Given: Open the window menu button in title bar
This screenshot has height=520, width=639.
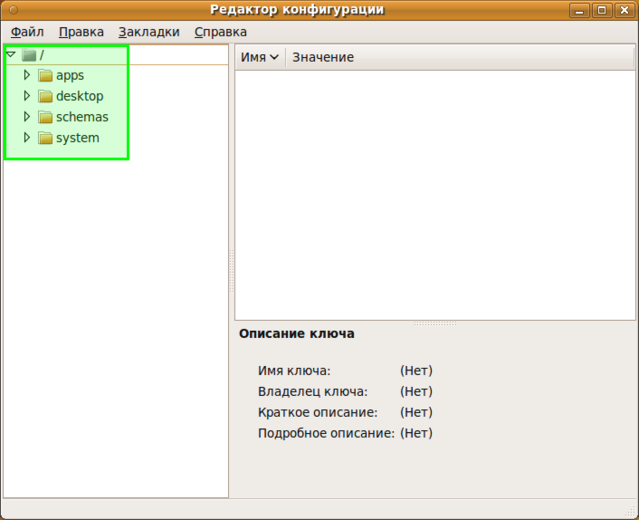Looking at the screenshot, I should [12, 10].
